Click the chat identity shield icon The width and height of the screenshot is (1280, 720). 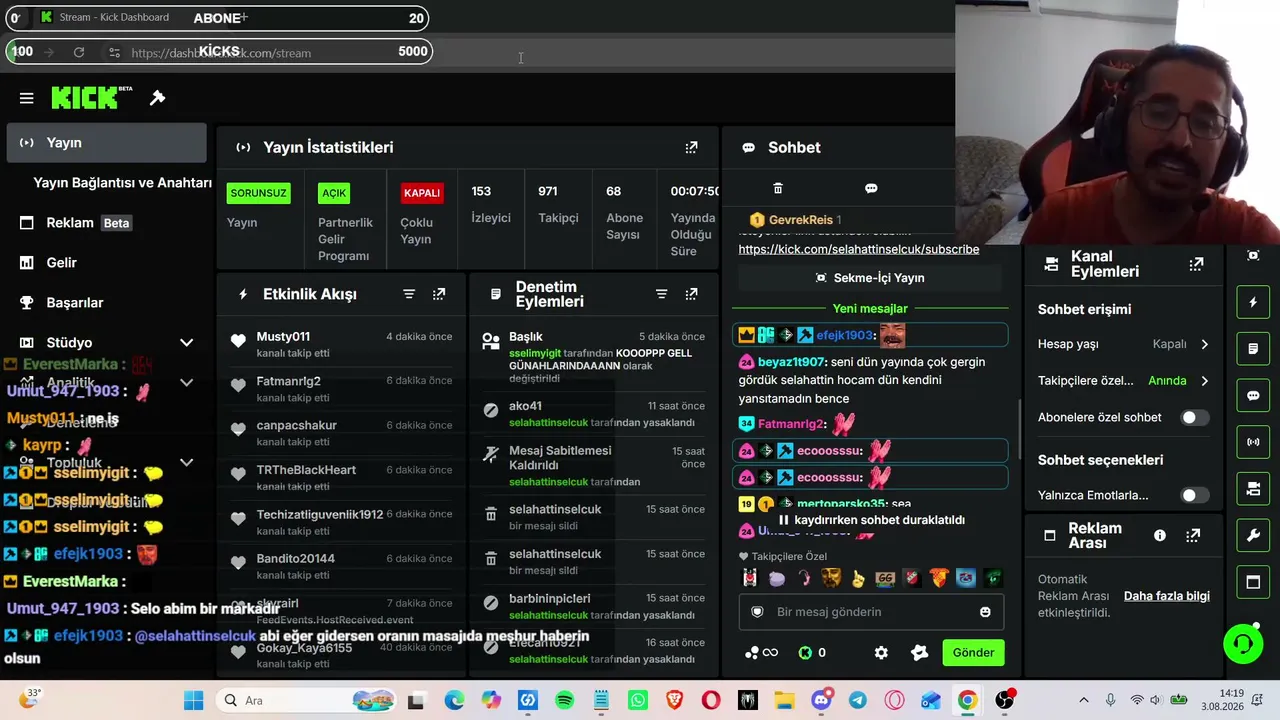757,612
